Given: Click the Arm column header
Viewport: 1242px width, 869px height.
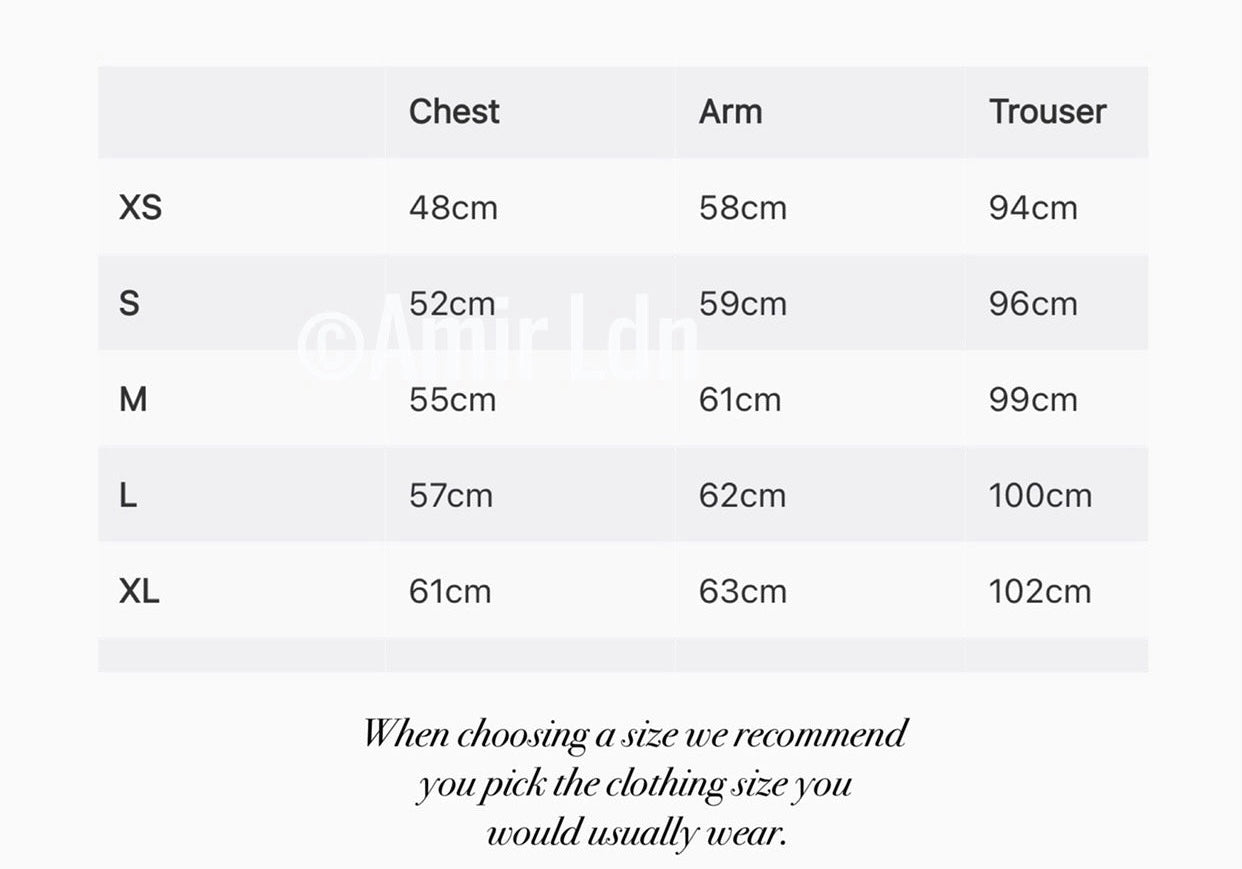Looking at the screenshot, I should tap(731, 111).
